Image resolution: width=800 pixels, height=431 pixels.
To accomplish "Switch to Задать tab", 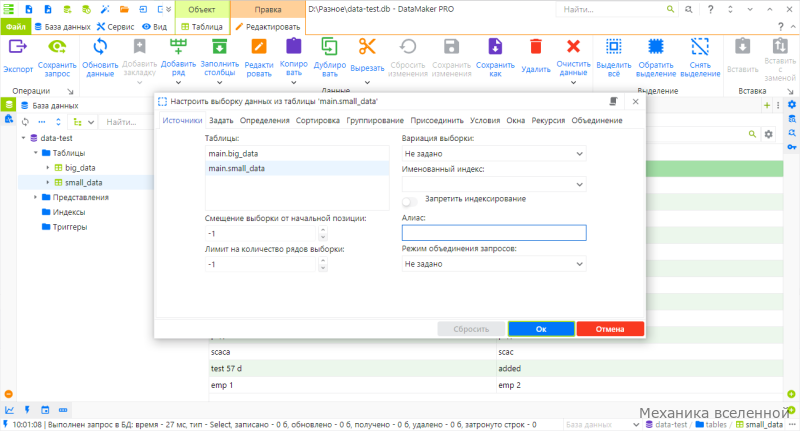I will (221, 120).
